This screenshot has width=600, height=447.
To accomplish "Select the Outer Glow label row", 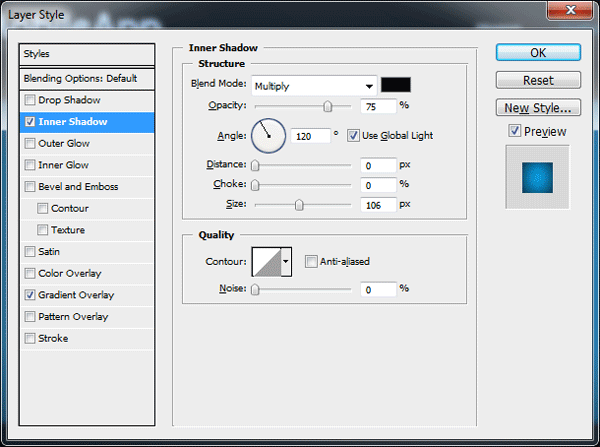I will (87, 144).
